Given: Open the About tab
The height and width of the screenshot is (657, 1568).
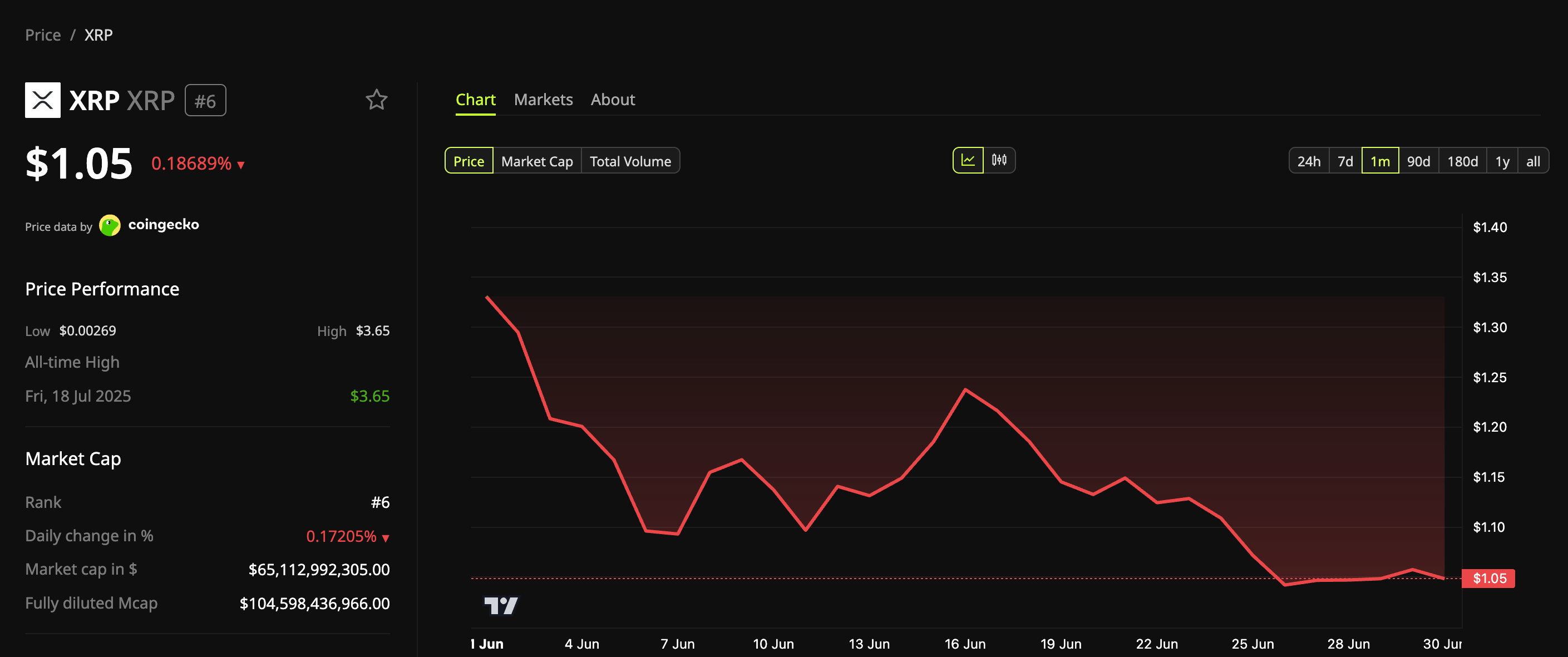Looking at the screenshot, I should pos(613,100).
